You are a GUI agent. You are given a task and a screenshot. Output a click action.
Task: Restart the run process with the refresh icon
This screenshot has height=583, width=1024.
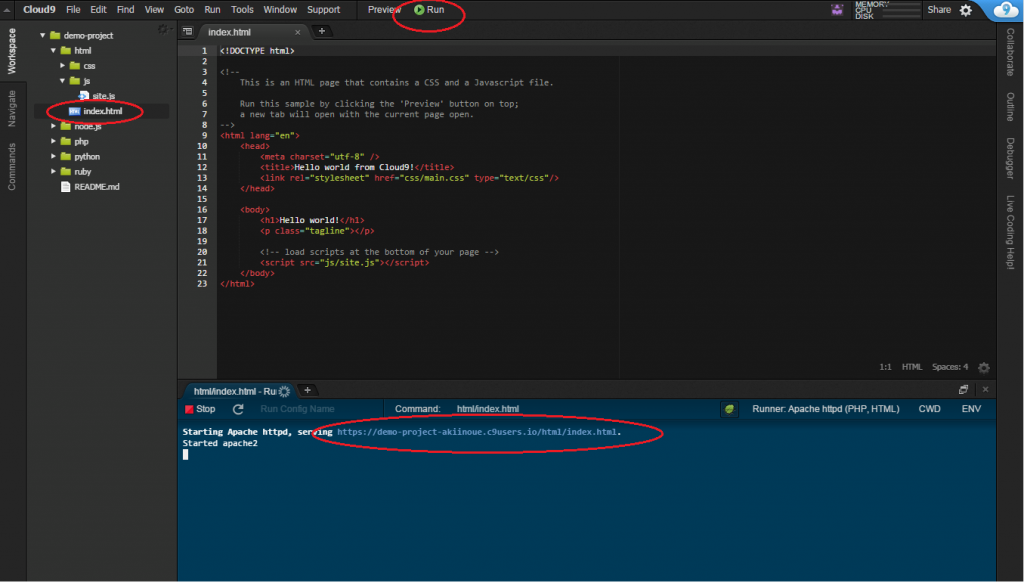tap(237, 409)
